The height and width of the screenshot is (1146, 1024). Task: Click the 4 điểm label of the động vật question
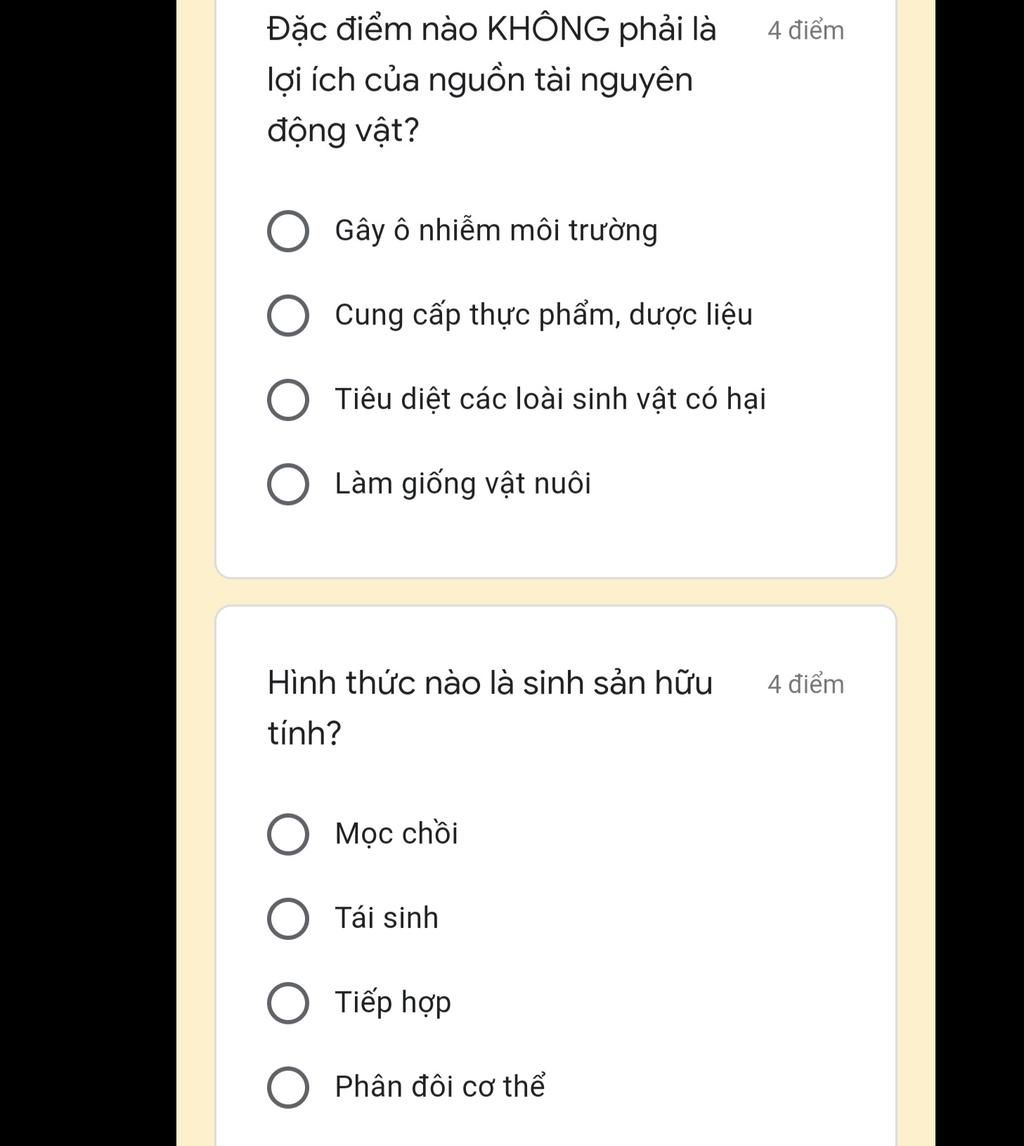pos(805,31)
